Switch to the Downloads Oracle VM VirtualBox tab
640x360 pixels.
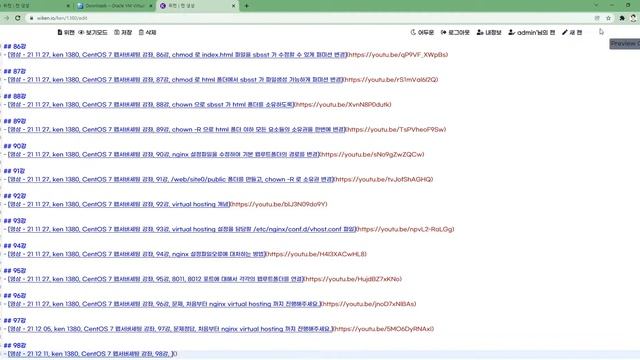(114, 6)
